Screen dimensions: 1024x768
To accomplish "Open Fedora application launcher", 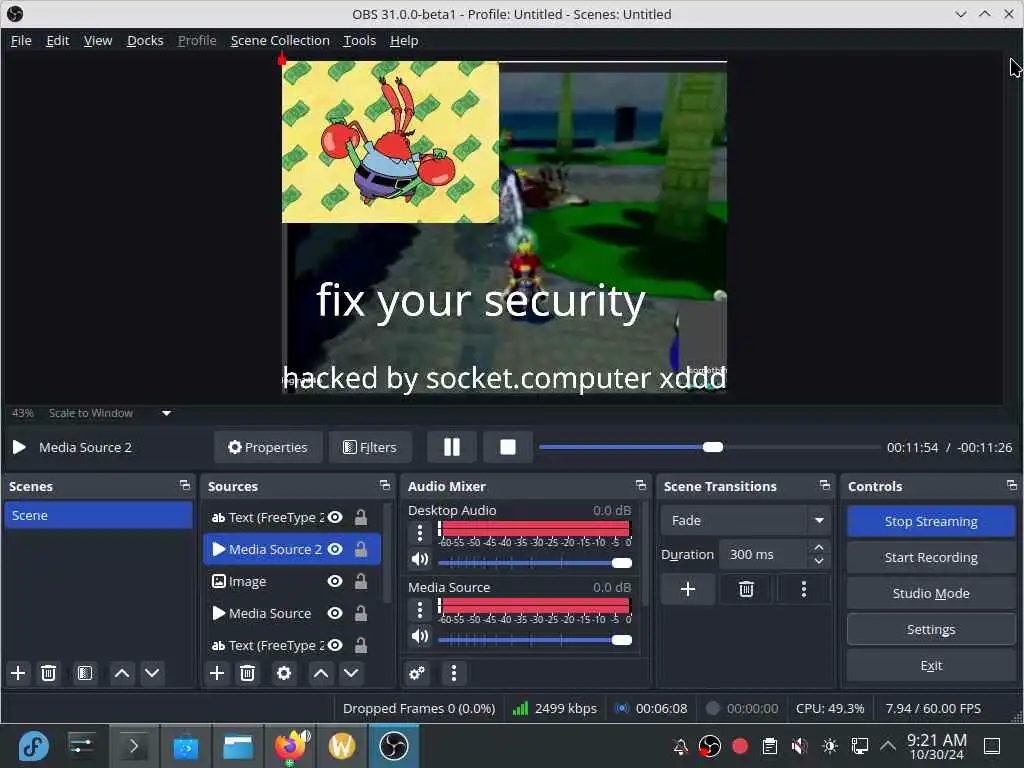I will (33, 745).
